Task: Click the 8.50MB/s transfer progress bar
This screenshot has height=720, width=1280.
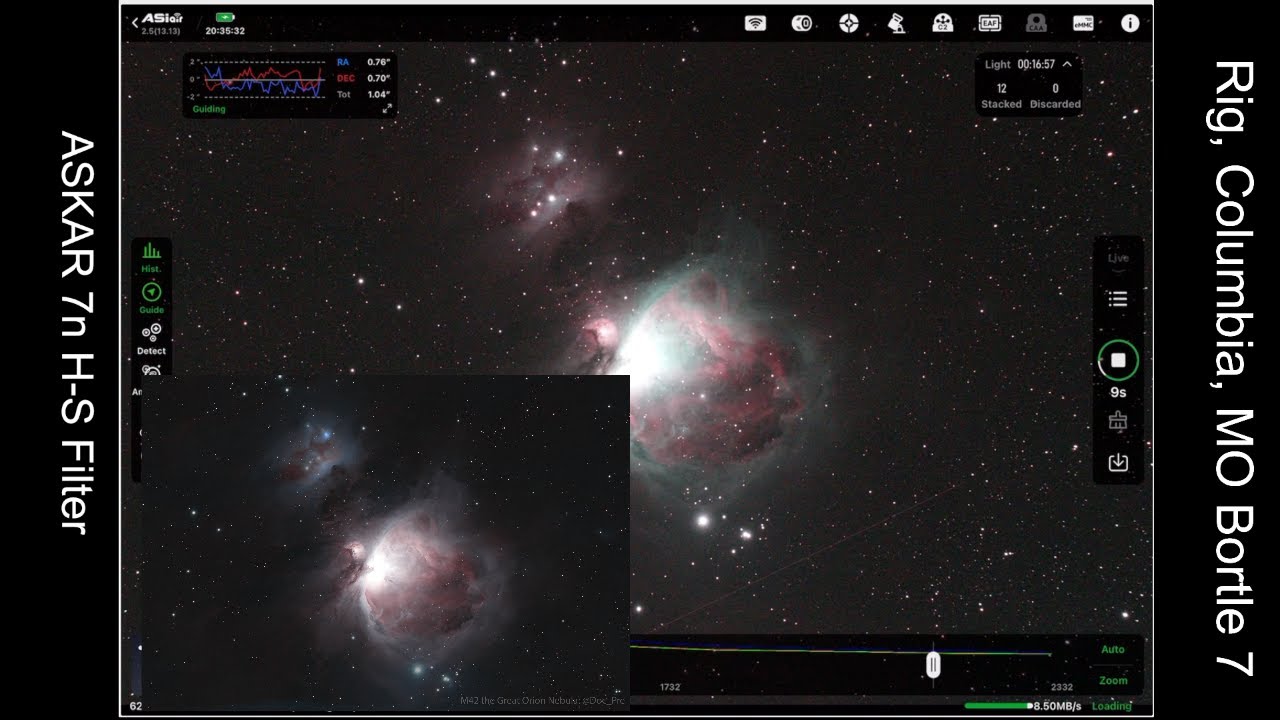Action: (x=998, y=706)
